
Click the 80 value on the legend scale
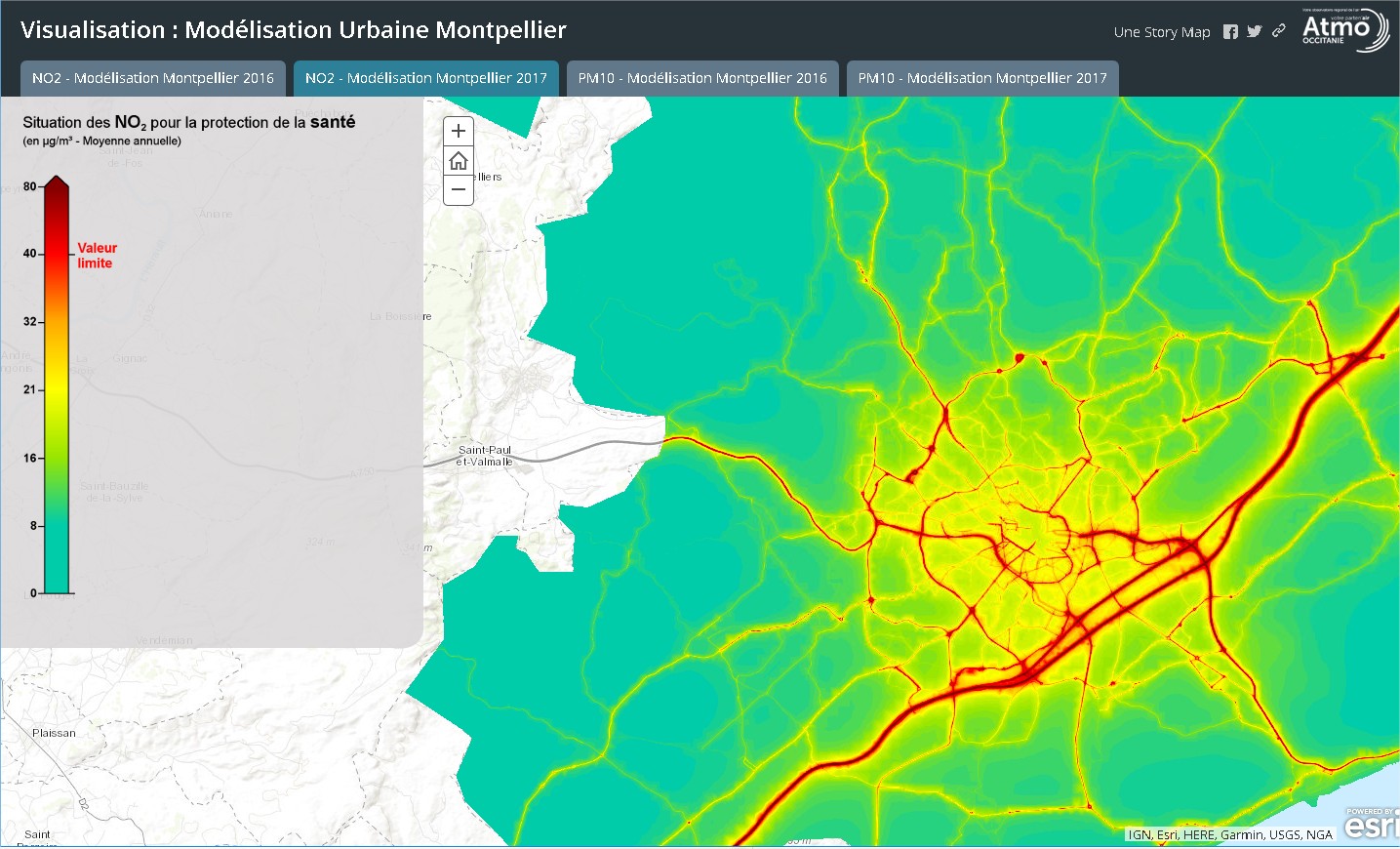point(30,186)
